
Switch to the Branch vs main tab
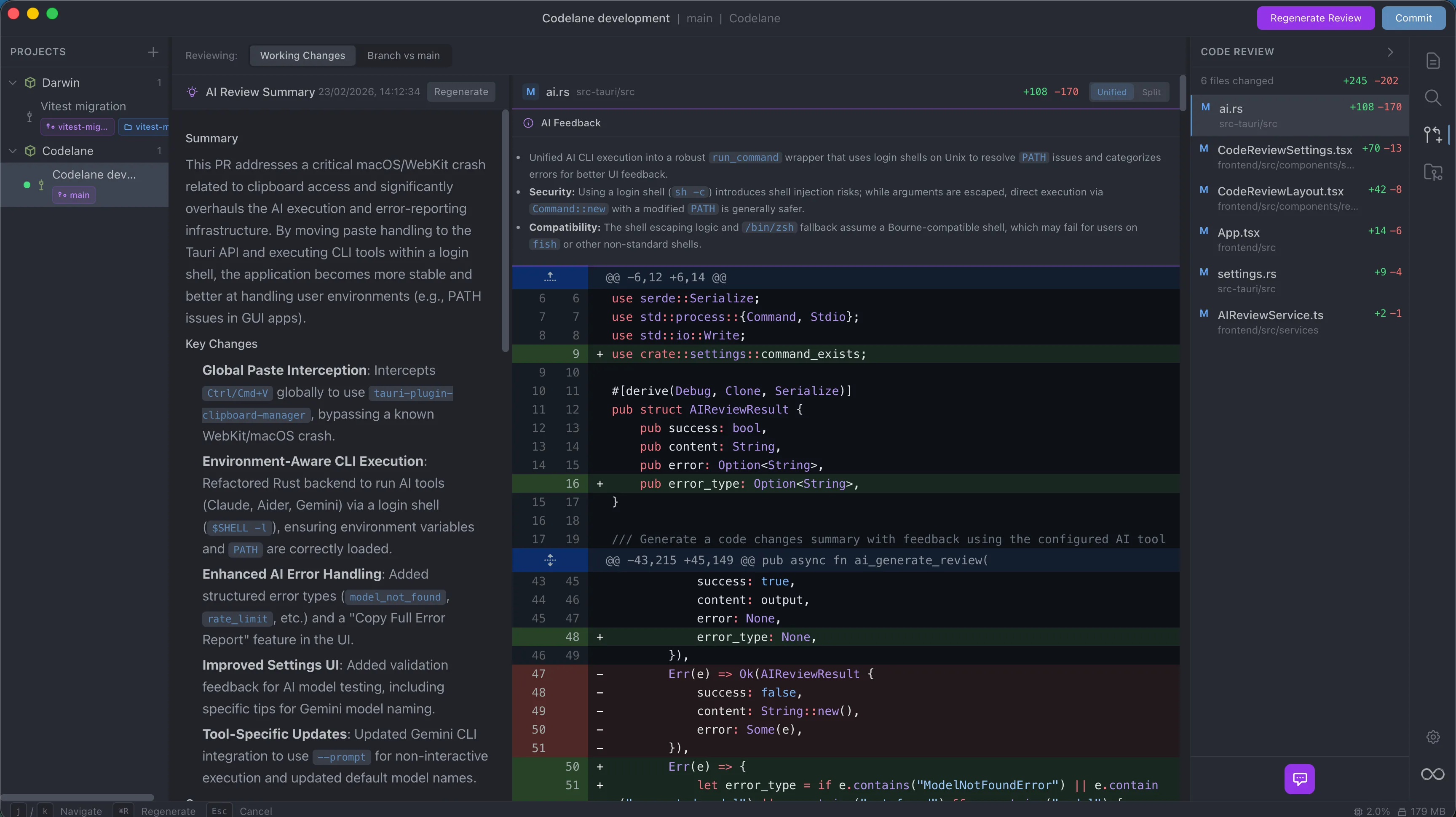point(404,55)
